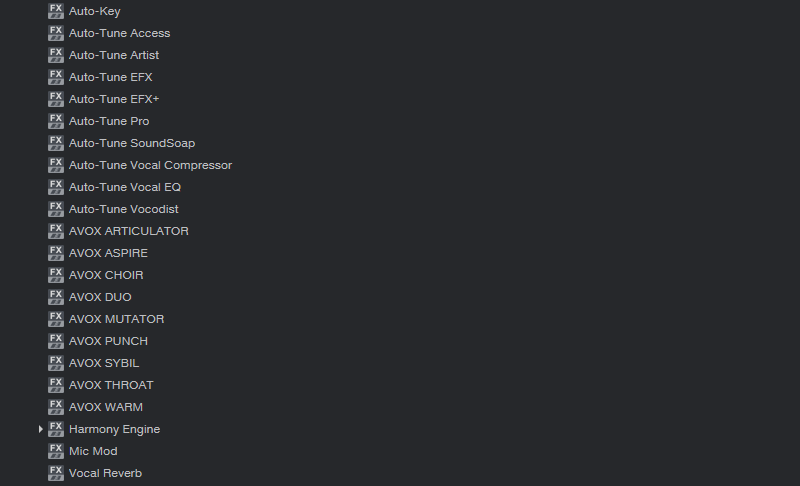Click the FX icon next to Auto-Tune Access

pyautogui.click(x=56, y=33)
